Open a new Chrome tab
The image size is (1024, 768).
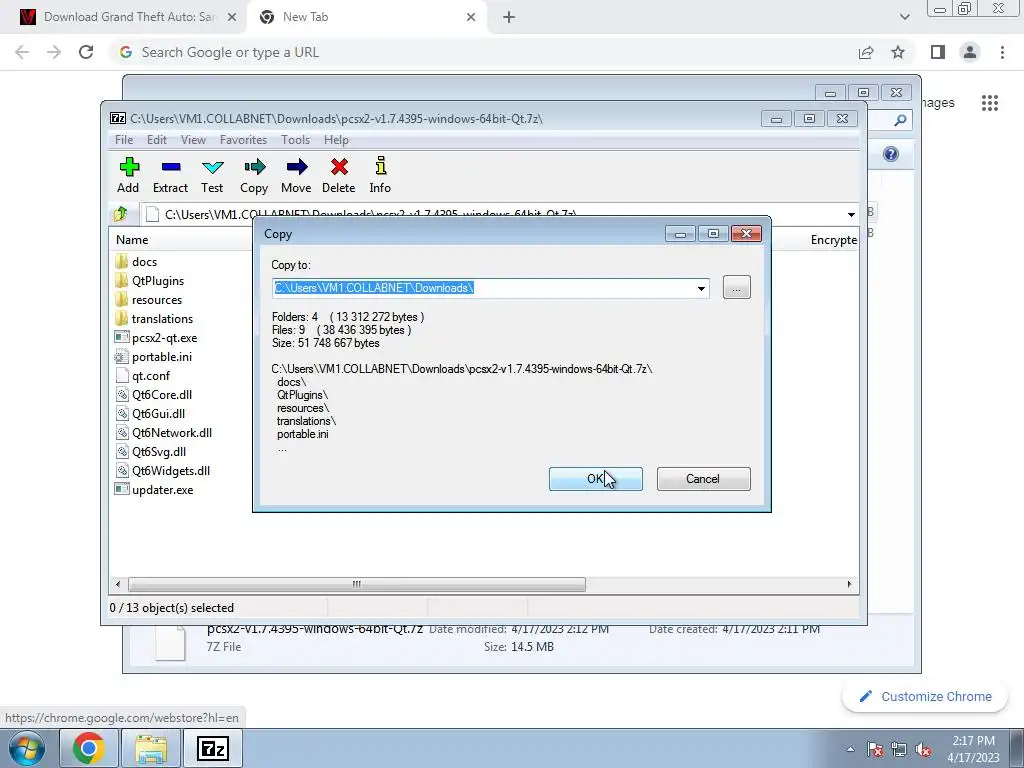[x=509, y=17]
